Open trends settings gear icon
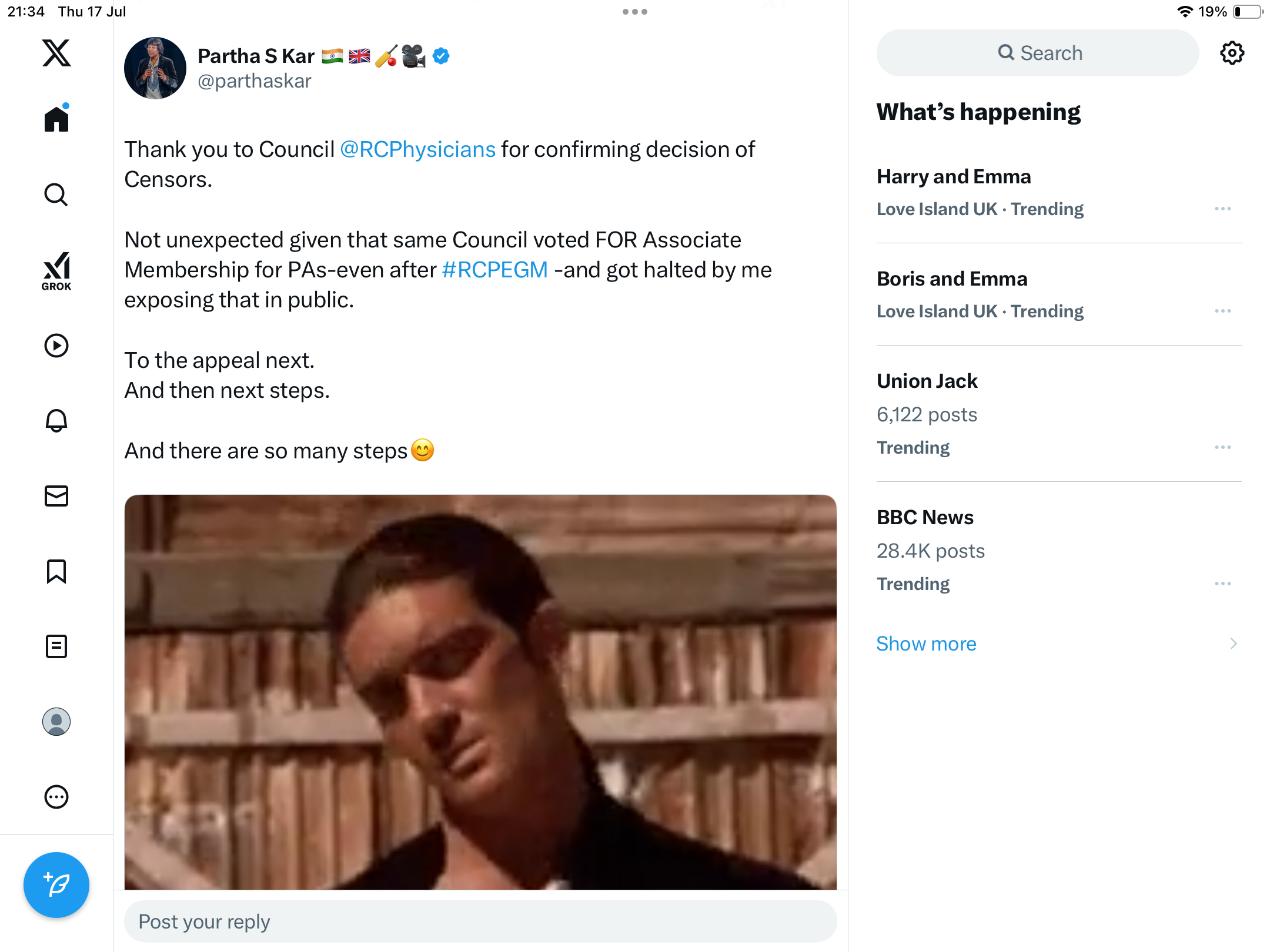Viewport: 1270px width, 952px height. pyautogui.click(x=1232, y=53)
